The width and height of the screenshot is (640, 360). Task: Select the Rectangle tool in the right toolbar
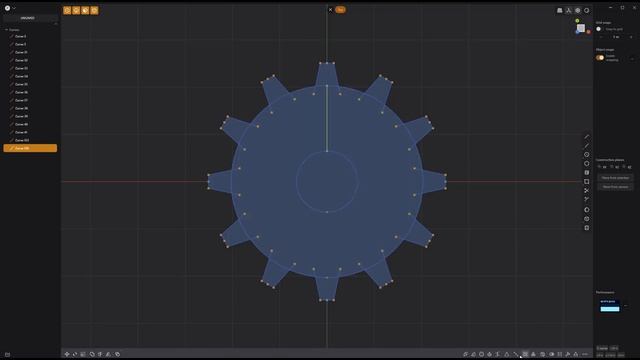[587, 182]
